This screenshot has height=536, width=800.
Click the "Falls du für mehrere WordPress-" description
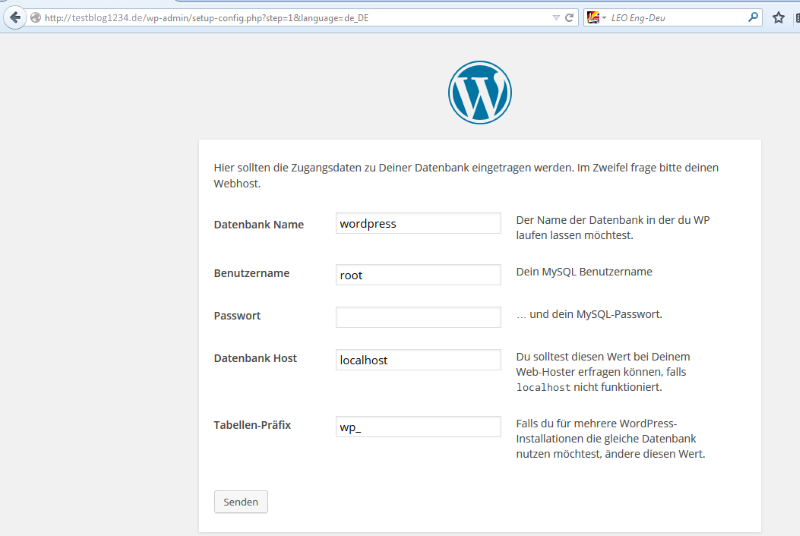click(x=611, y=439)
